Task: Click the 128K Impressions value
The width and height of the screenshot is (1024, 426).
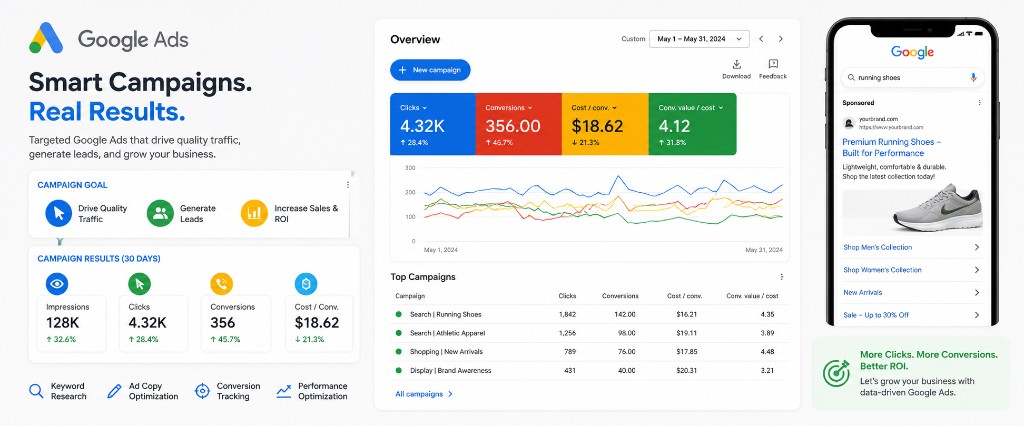Action: point(63,323)
